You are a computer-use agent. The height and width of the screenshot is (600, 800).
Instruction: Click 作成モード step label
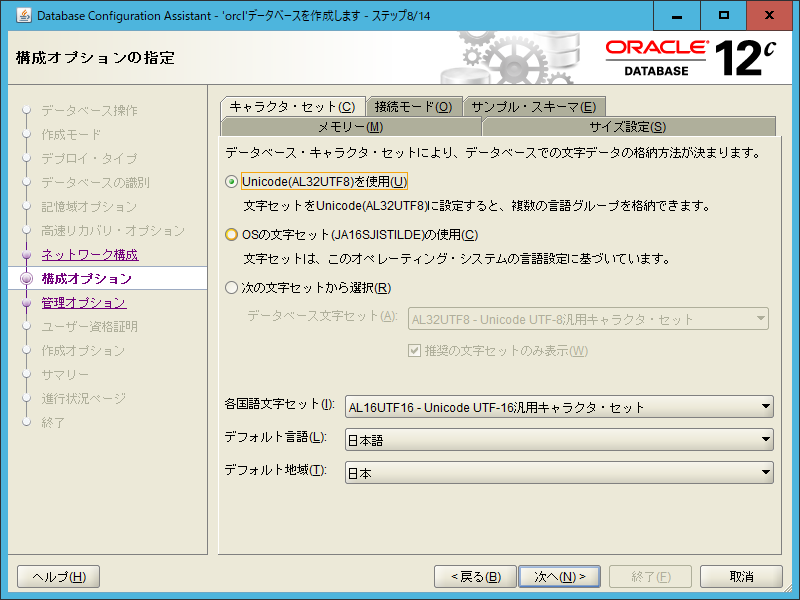click(71, 134)
